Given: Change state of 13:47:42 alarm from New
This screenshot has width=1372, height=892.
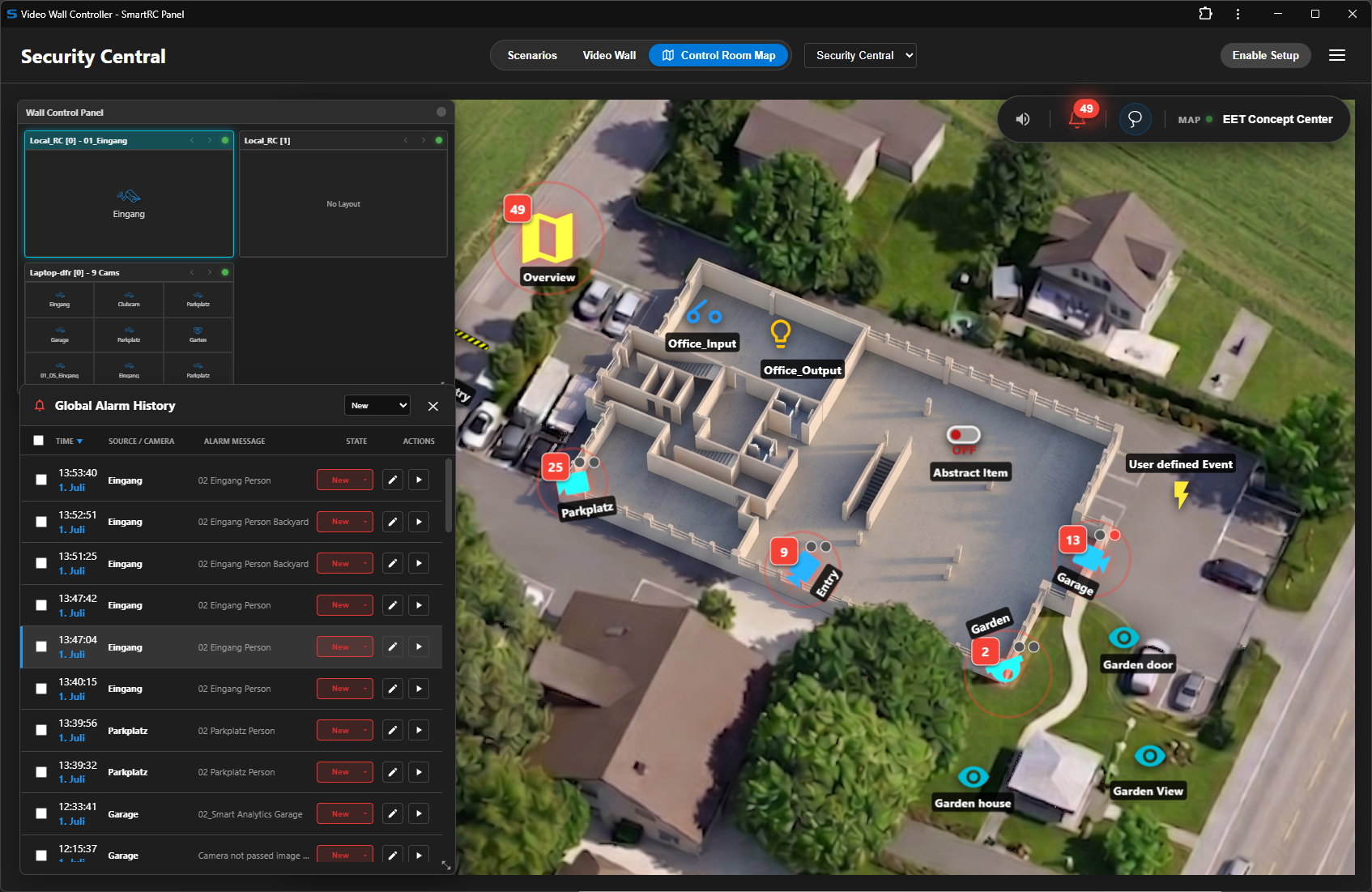Looking at the screenshot, I should pos(345,605).
